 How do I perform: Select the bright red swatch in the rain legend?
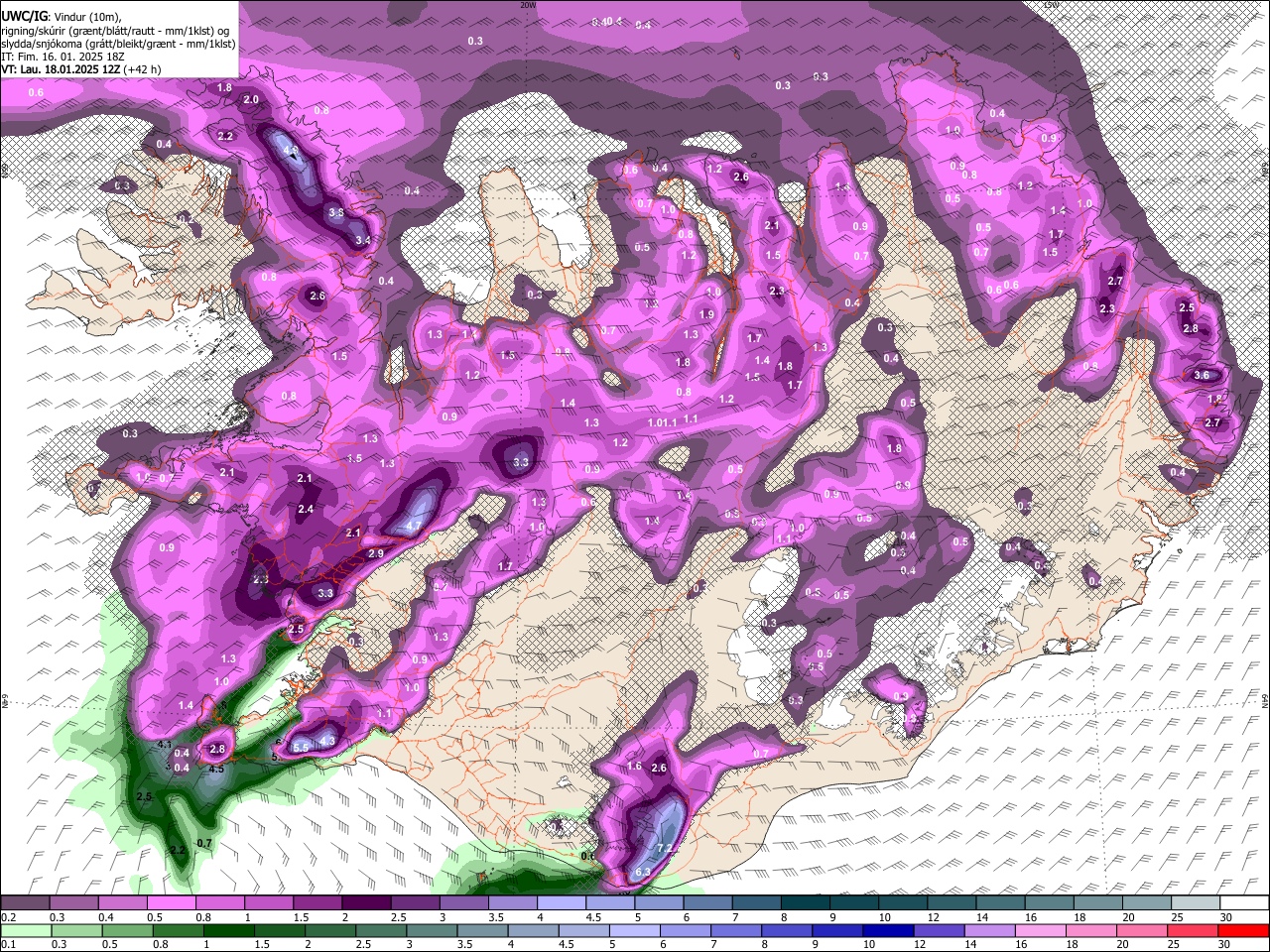pos(1243,930)
